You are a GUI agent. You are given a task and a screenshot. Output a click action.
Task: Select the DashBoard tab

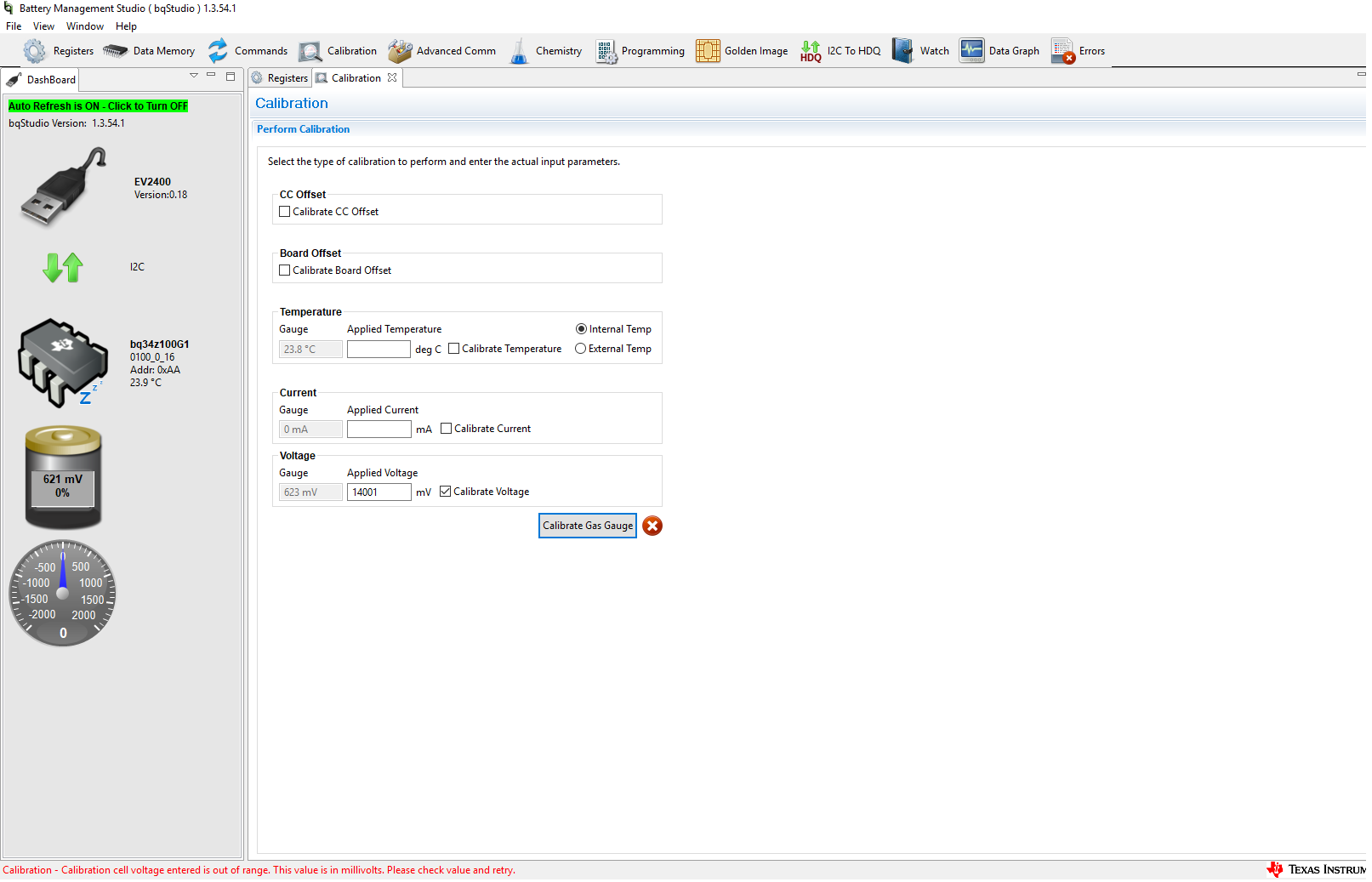point(42,80)
